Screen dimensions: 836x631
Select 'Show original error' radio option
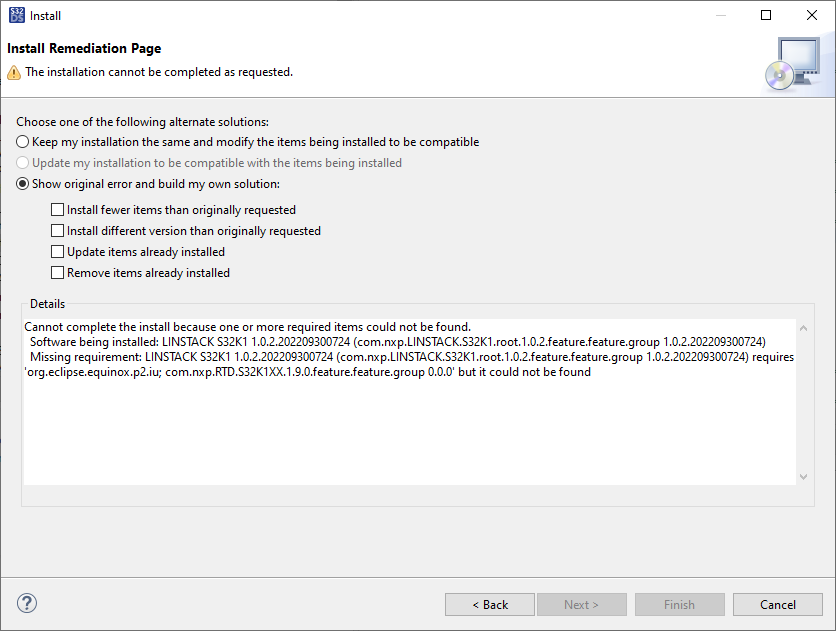click(23, 184)
